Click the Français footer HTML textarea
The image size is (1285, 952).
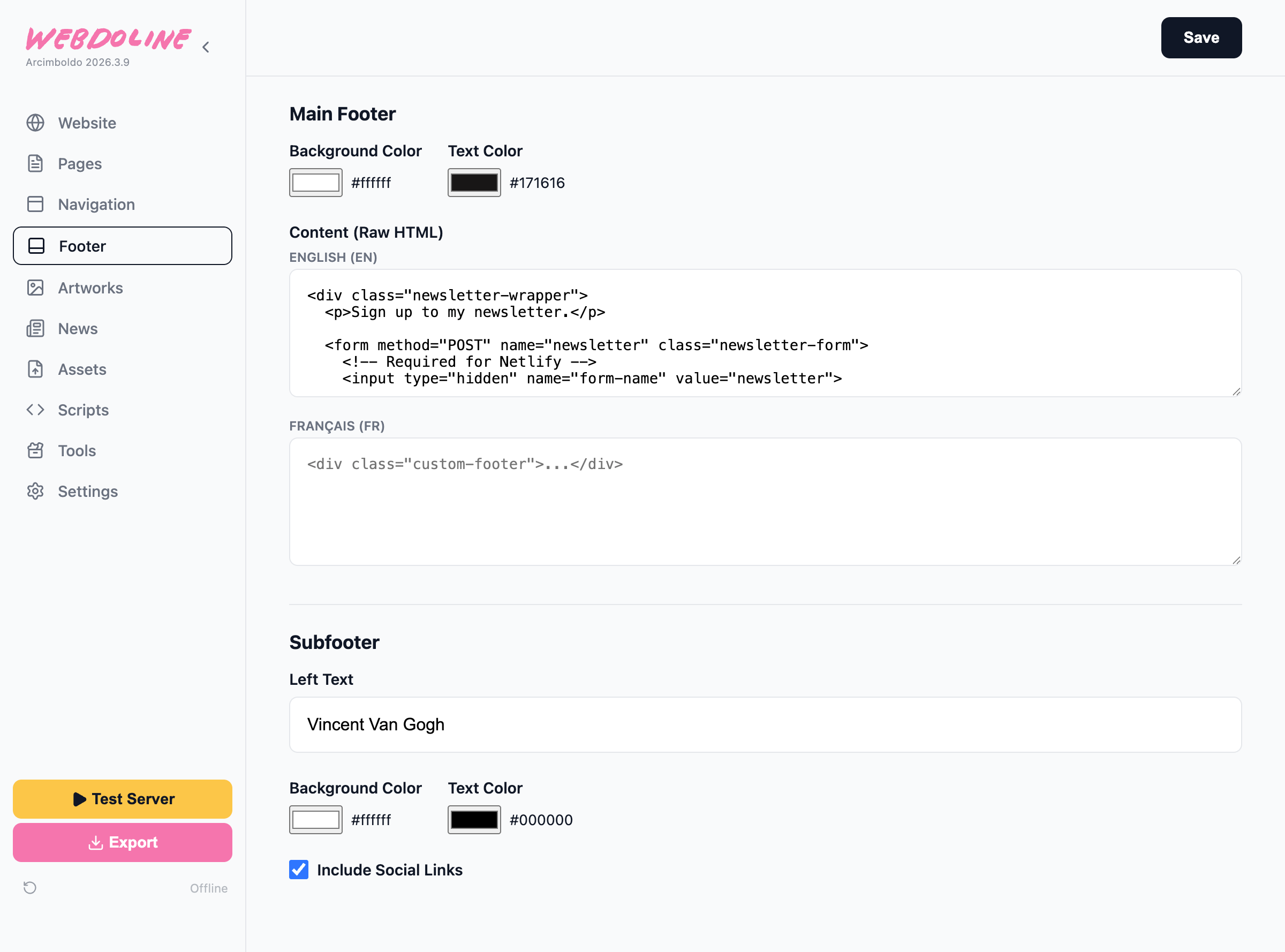coord(765,501)
